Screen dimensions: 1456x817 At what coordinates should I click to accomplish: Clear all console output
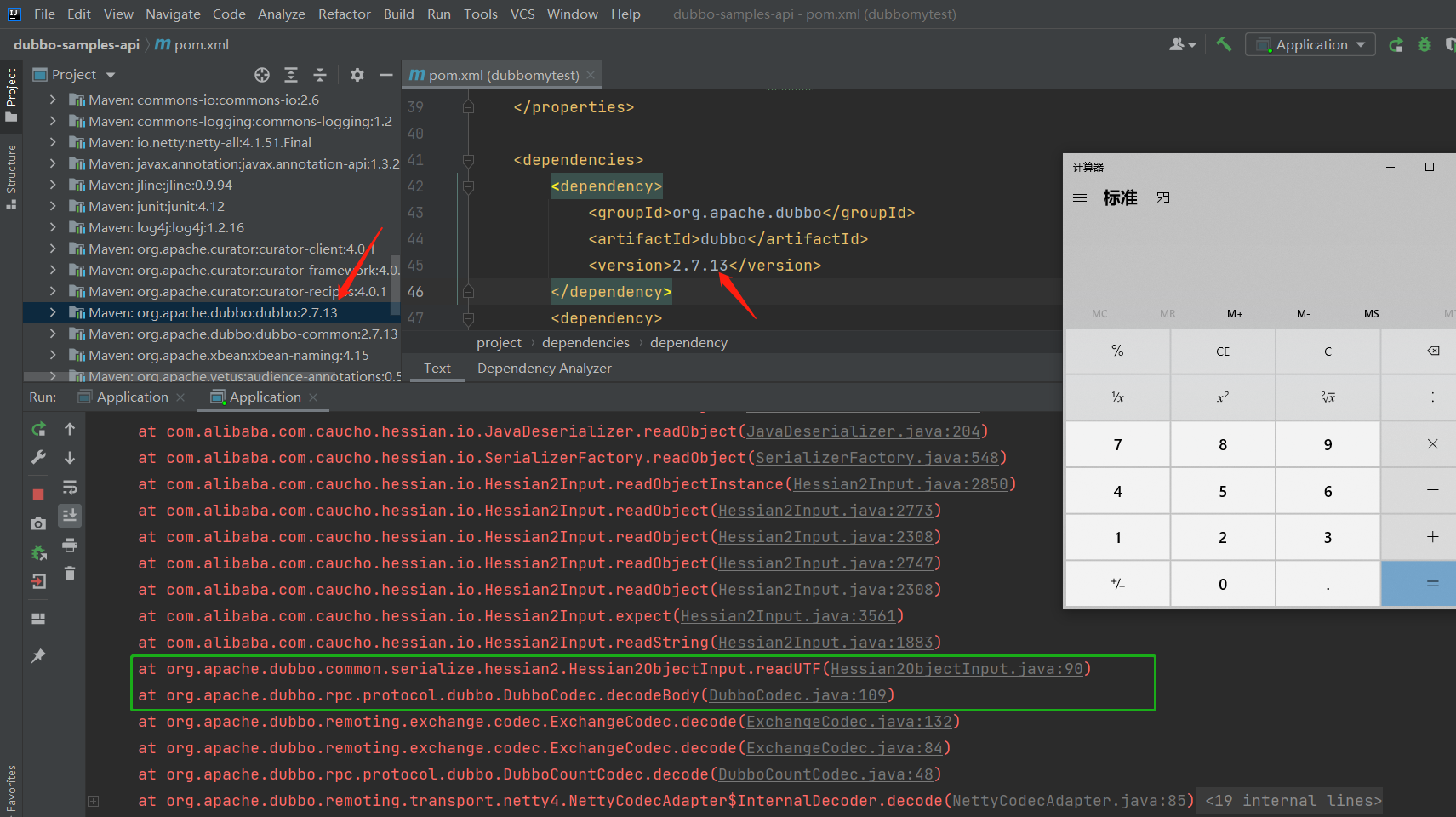tap(70, 574)
